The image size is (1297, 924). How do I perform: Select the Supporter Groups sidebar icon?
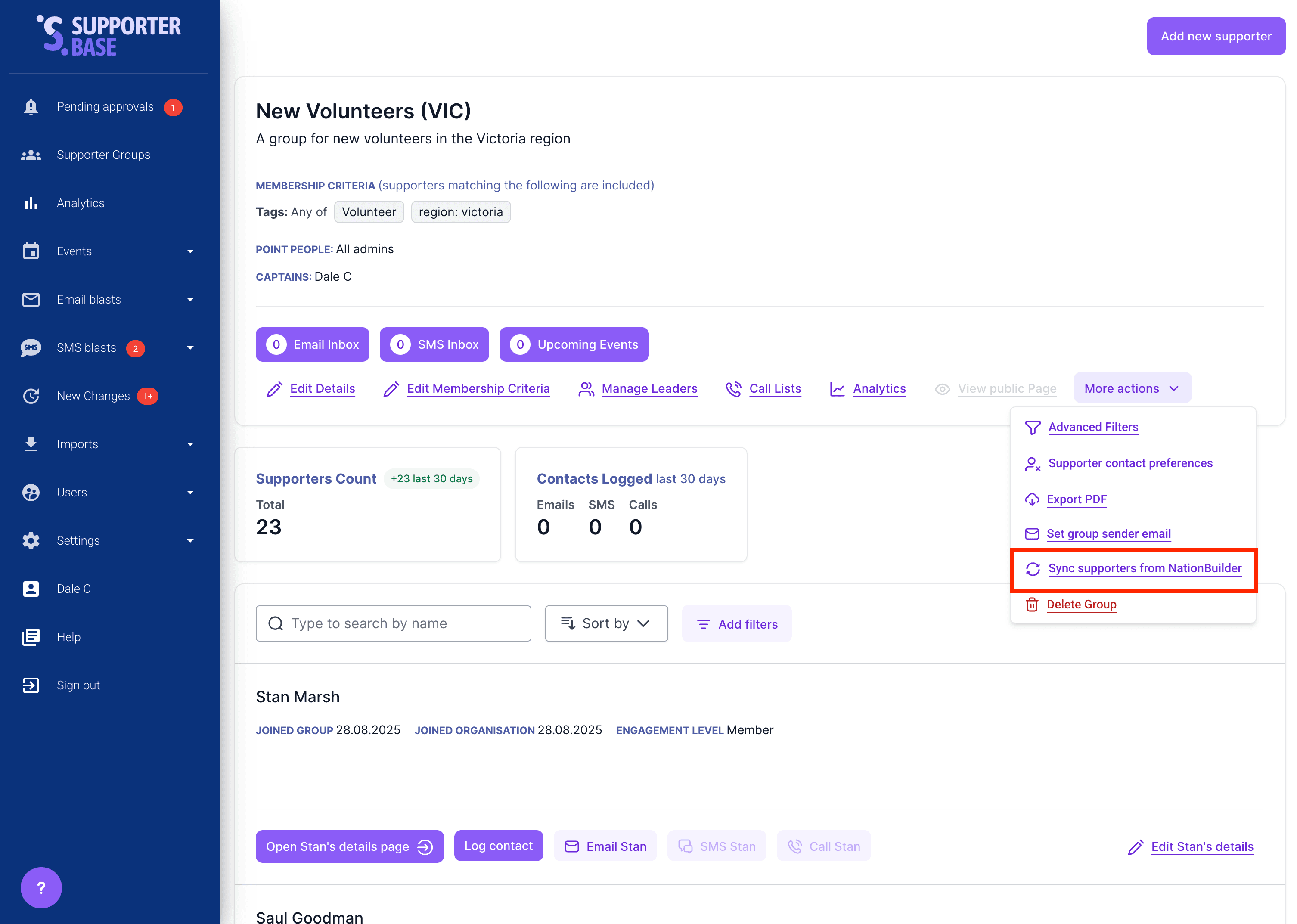(31, 154)
